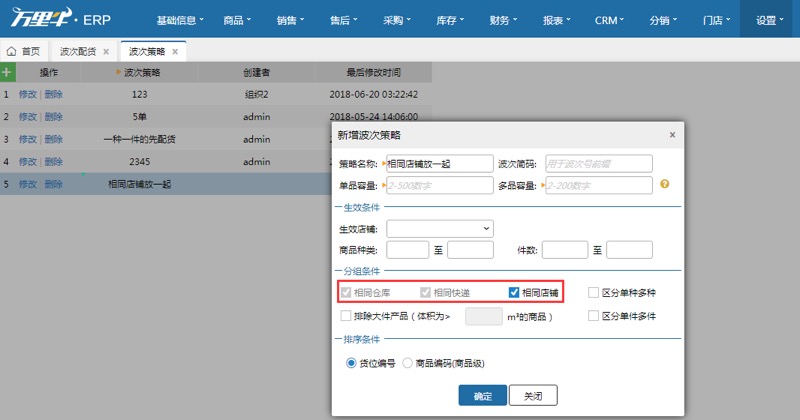
Task: Open the 门店 menu
Action: point(716,20)
